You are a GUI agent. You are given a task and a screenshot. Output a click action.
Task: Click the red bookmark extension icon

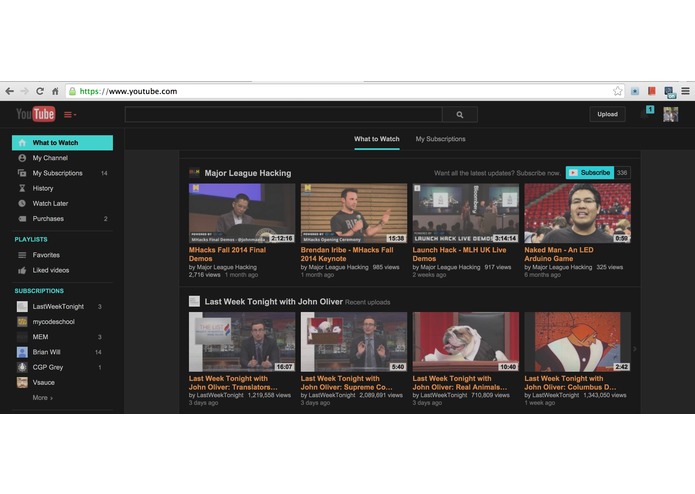coord(652,91)
